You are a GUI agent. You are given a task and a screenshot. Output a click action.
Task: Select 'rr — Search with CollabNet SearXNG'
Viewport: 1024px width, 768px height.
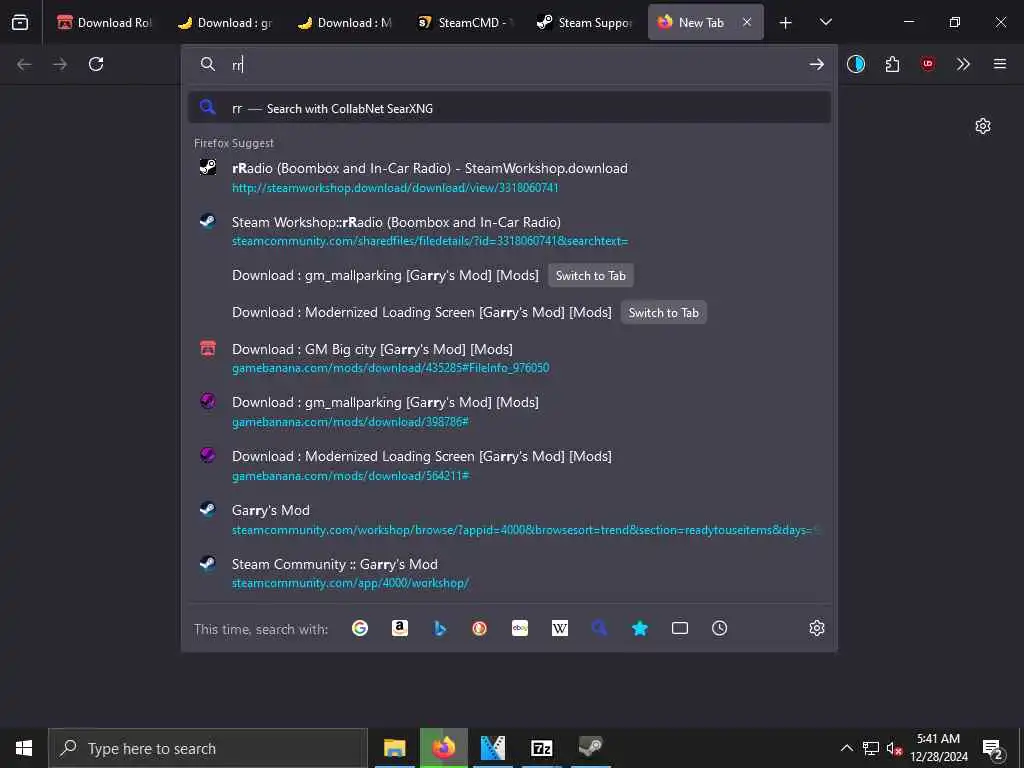pos(509,108)
